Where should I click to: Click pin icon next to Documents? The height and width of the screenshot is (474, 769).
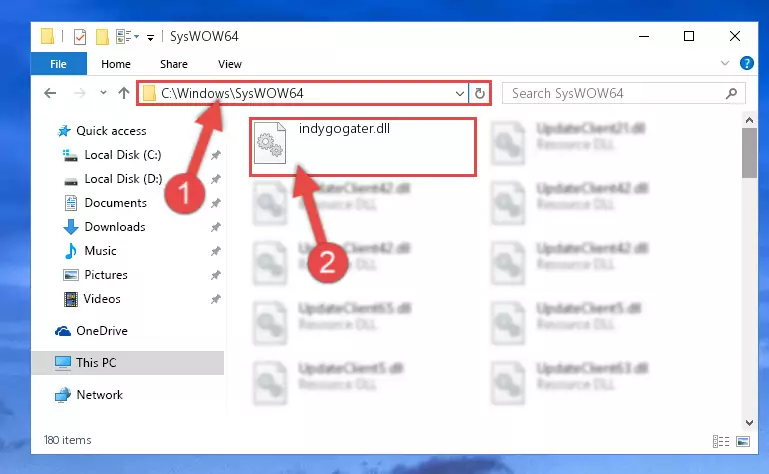click(x=215, y=203)
